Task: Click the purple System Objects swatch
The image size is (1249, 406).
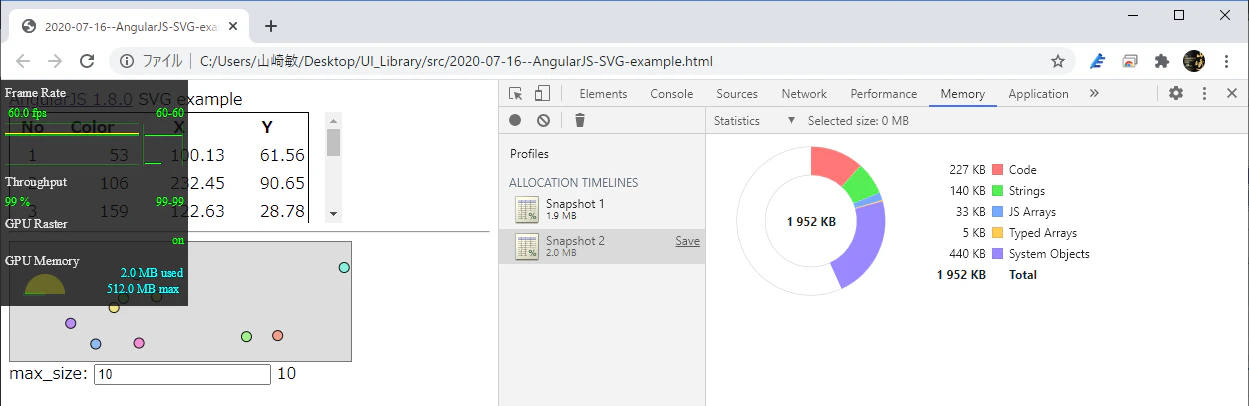Action: [997, 254]
